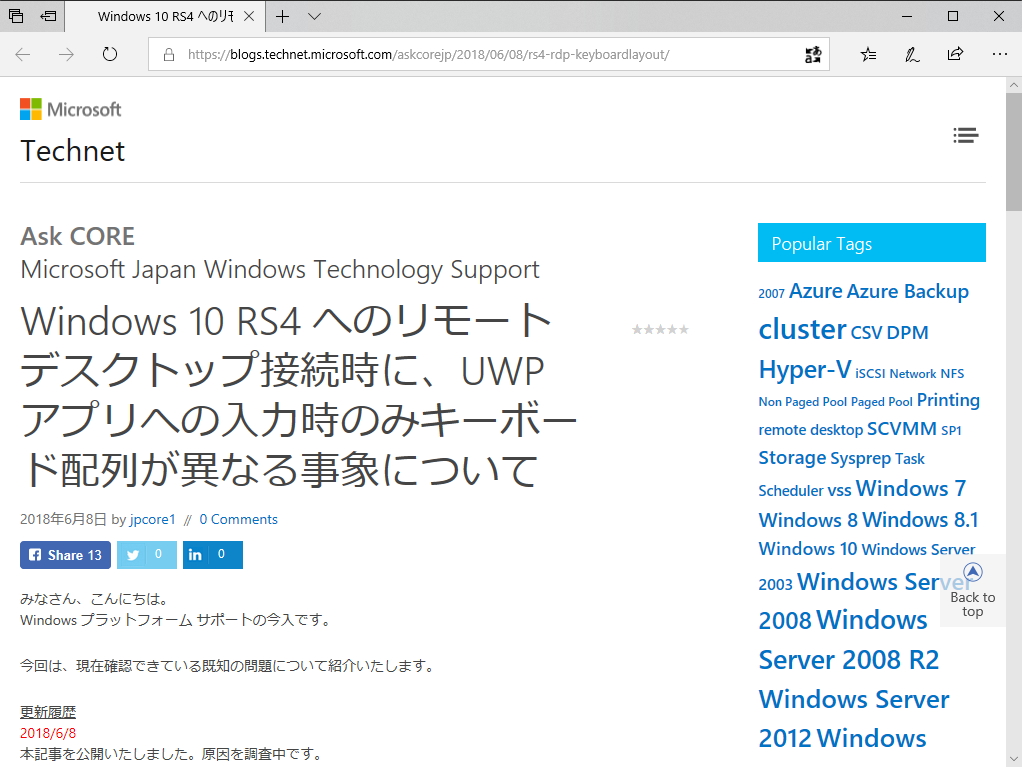Open the Sysprep tag
The height and width of the screenshot is (767, 1022).
coord(861,459)
